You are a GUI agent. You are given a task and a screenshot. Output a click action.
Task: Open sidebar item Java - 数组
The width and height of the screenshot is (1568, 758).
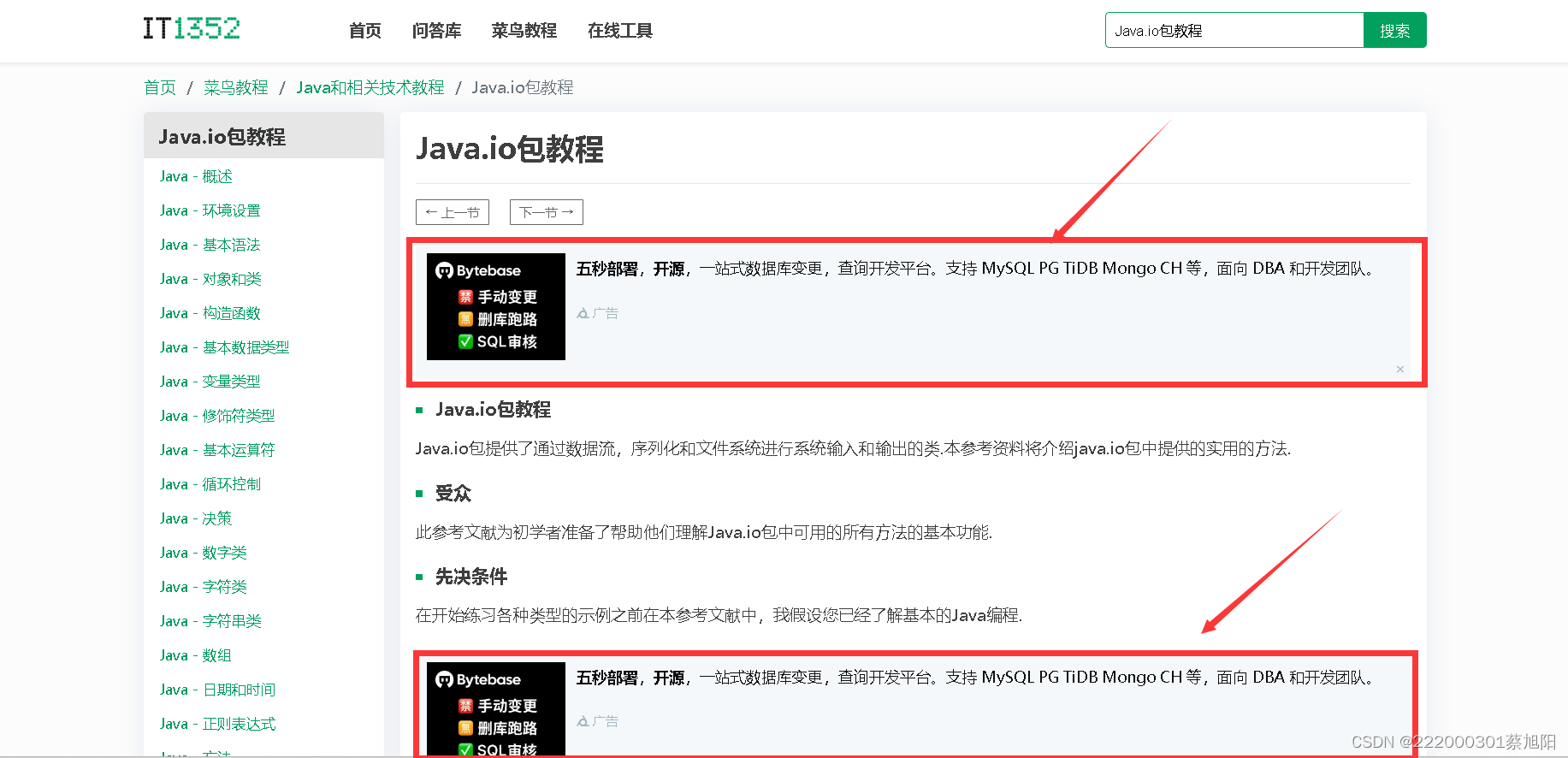196,655
